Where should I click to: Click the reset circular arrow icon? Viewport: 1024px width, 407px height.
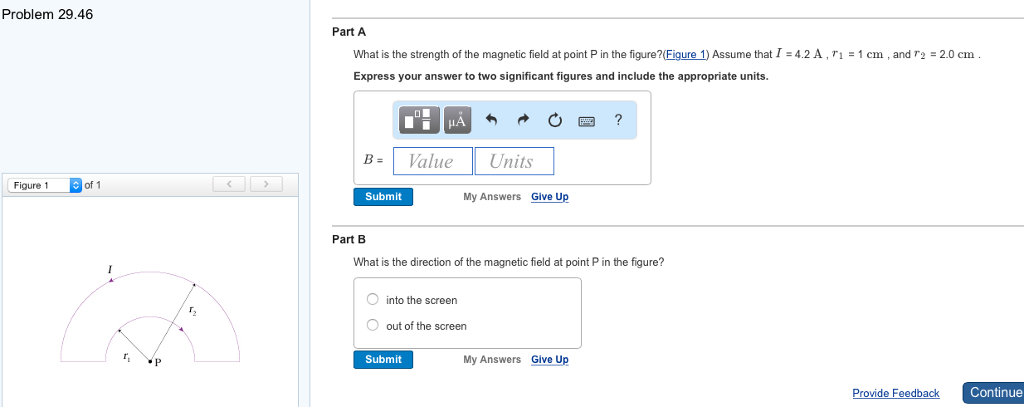[554, 120]
